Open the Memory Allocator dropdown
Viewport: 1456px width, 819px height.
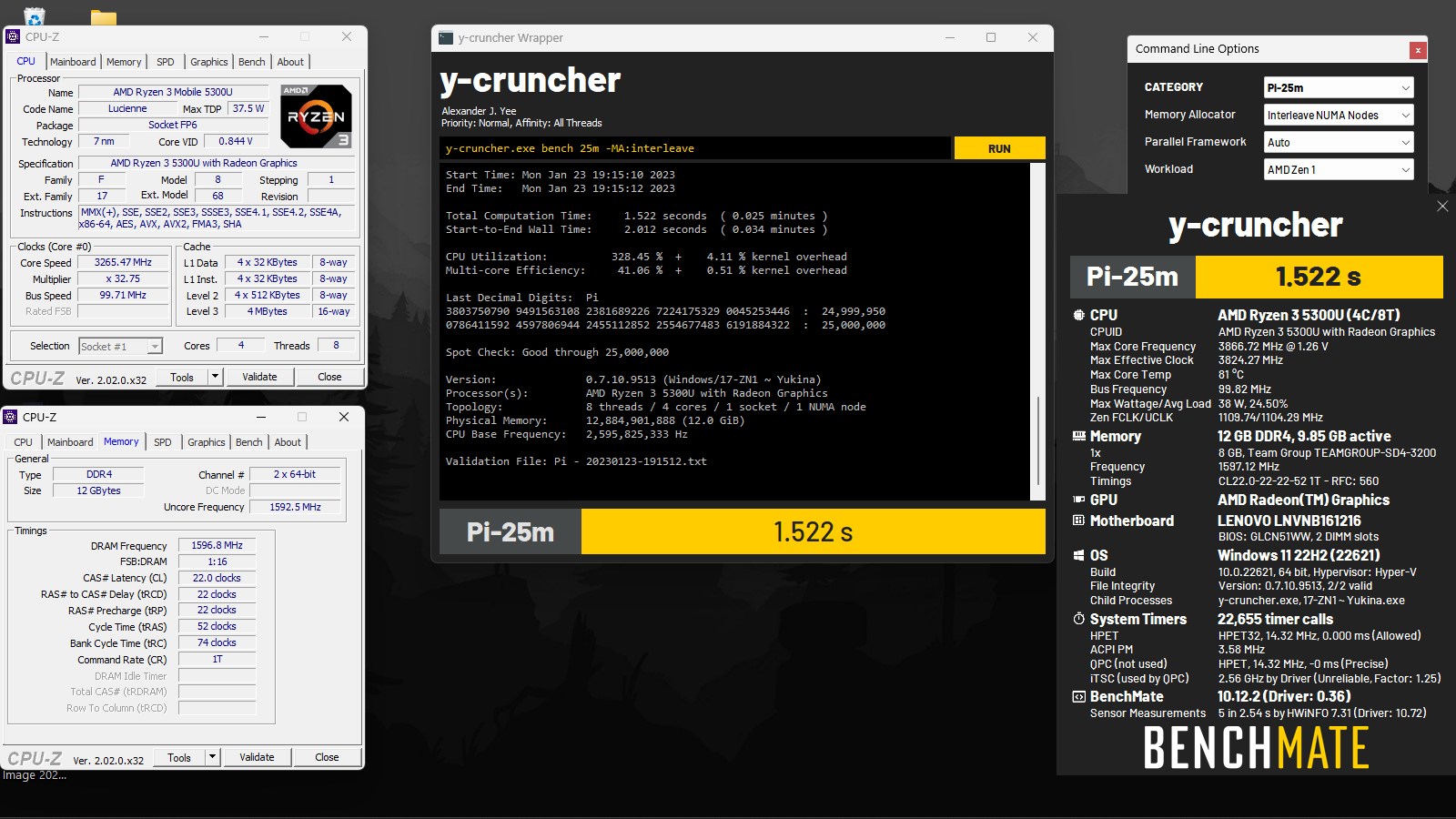(x=1339, y=115)
